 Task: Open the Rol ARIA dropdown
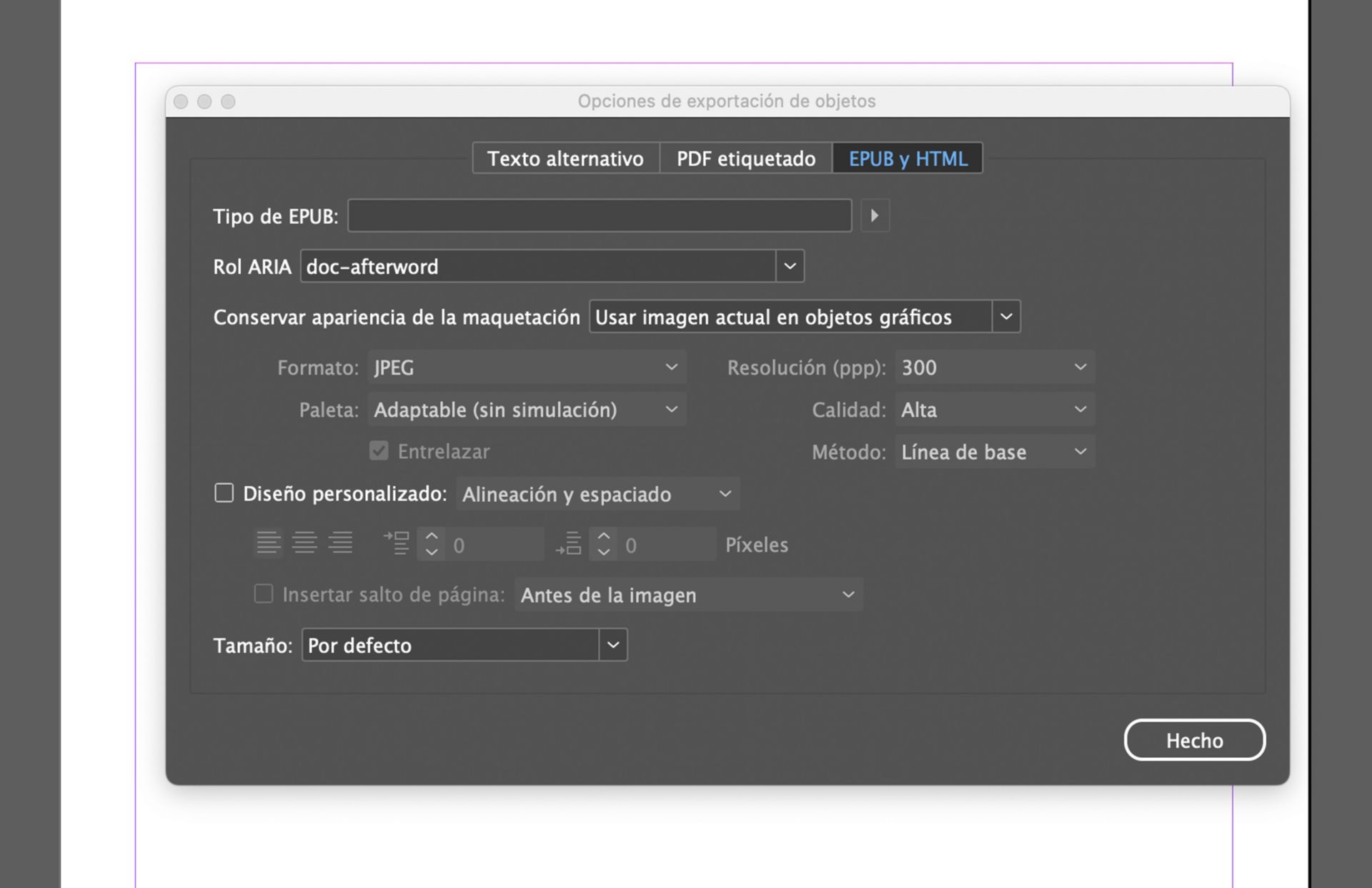[790, 266]
